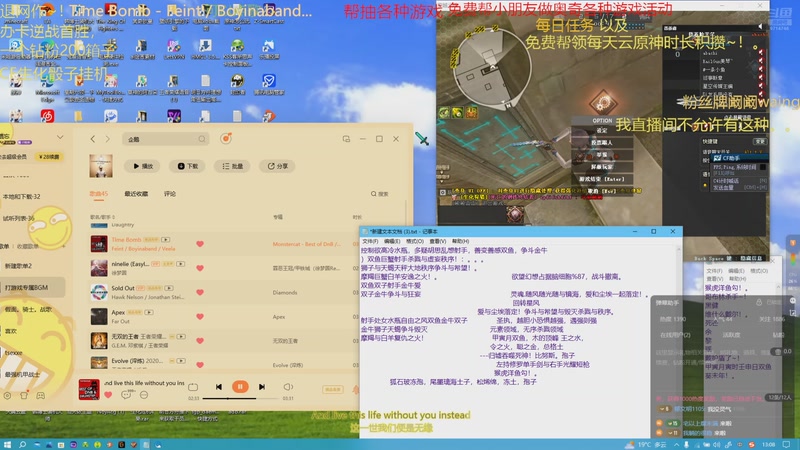Open the now-playing album art
Image resolution: width=800 pixels, height=450 pixels.
89,389
